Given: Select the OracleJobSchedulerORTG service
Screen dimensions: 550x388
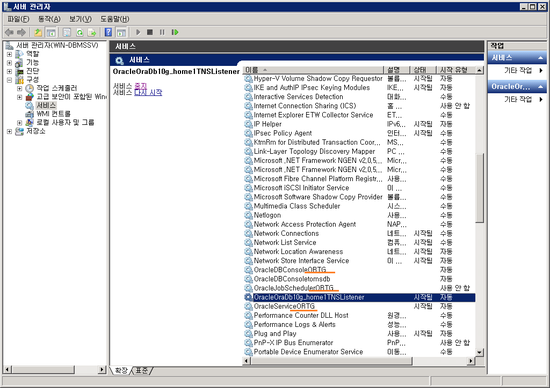Looking at the screenshot, I should [360, 288].
